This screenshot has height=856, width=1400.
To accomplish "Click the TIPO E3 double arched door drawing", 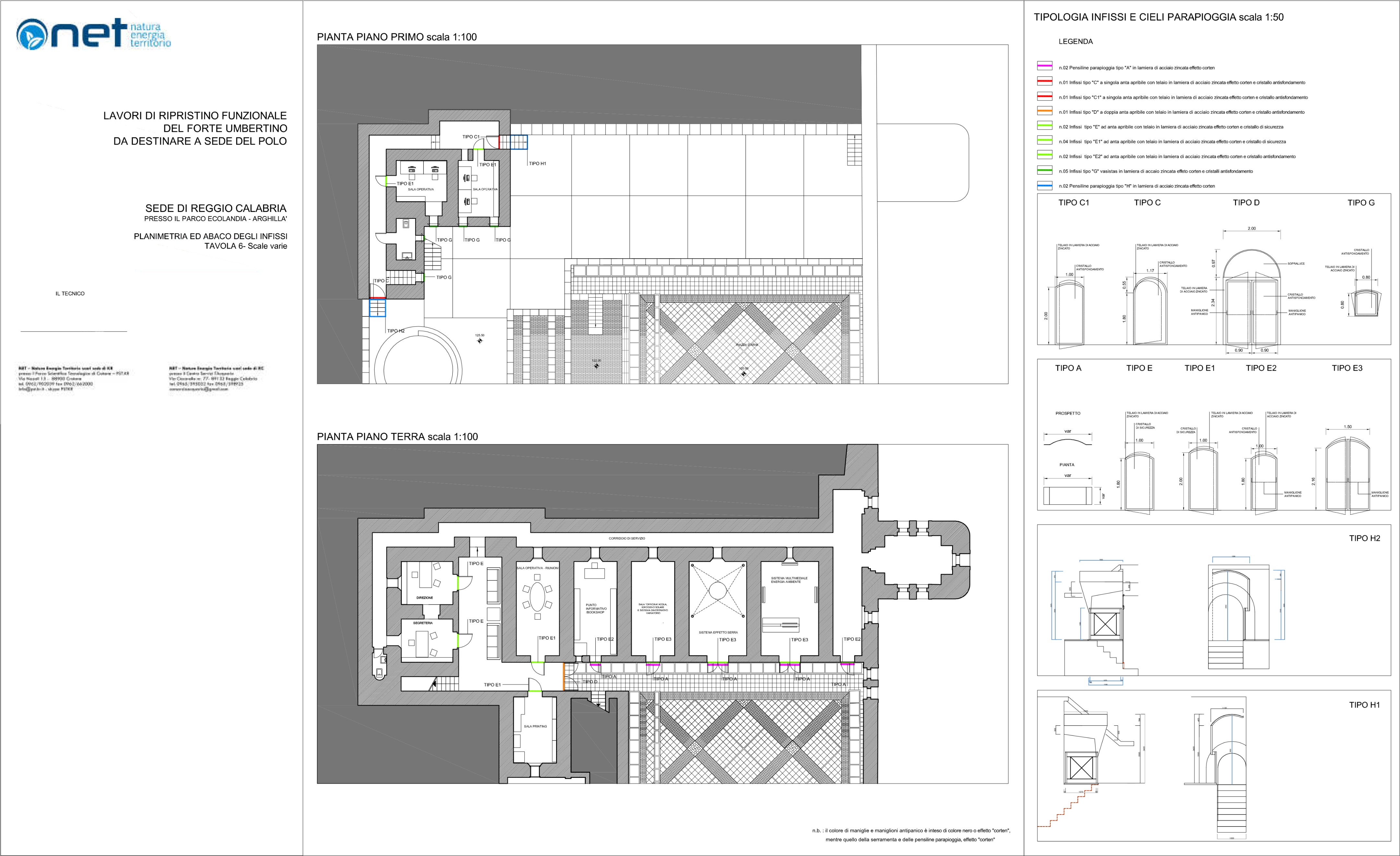I will pos(1347,476).
